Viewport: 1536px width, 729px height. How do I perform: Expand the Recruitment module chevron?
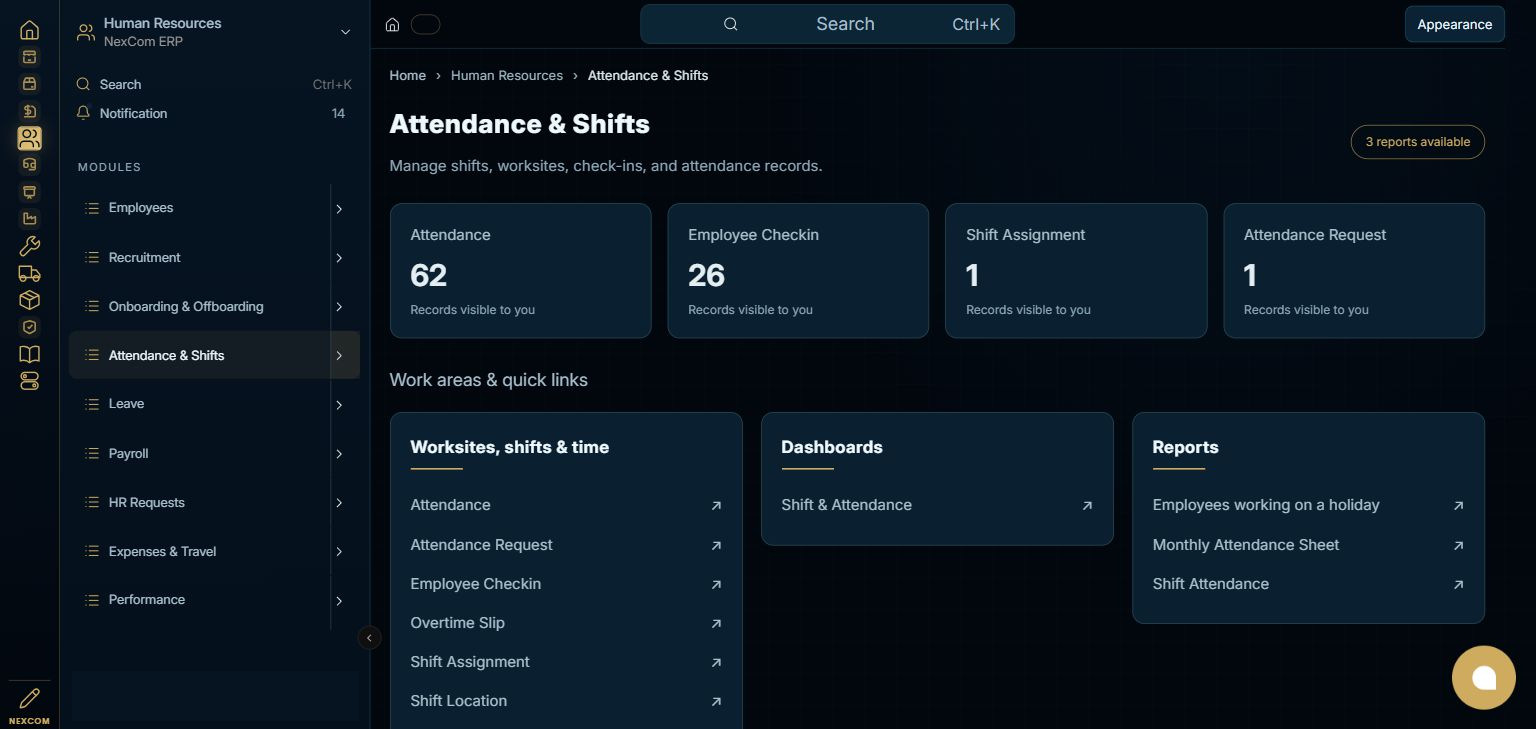(x=339, y=258)
